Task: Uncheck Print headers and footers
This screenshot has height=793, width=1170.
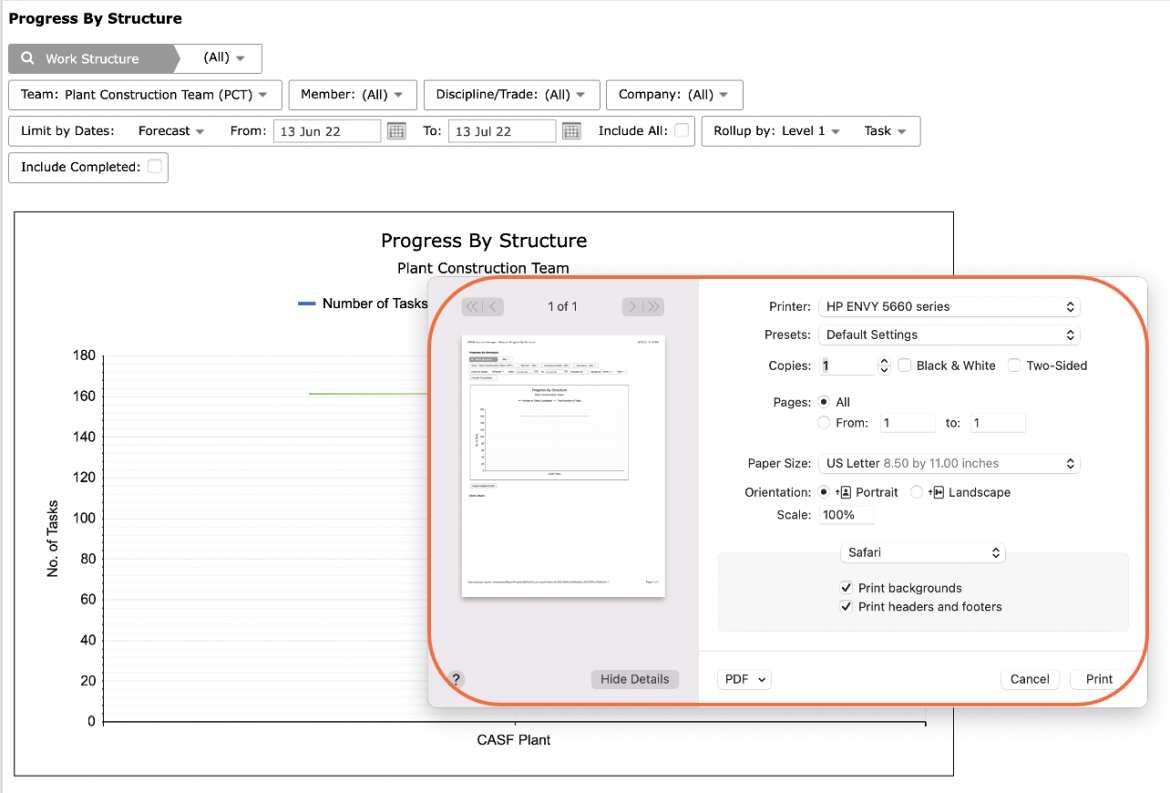Action: (x=846, y=606)
